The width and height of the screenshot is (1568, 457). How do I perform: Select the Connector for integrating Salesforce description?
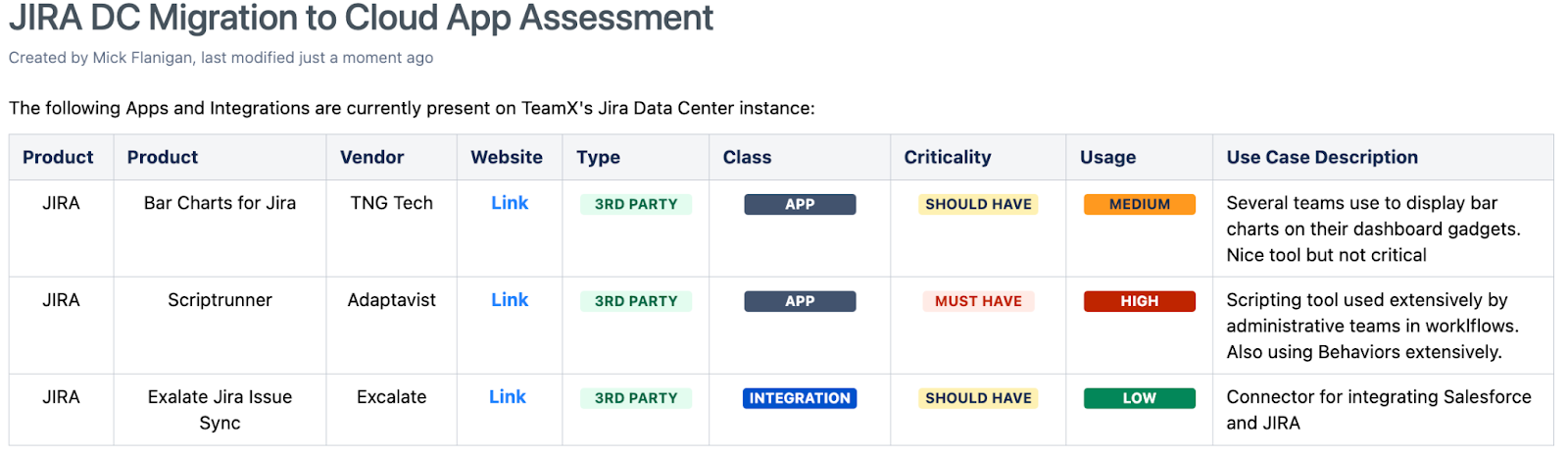pyautogui.click(x=1379, y=410)
